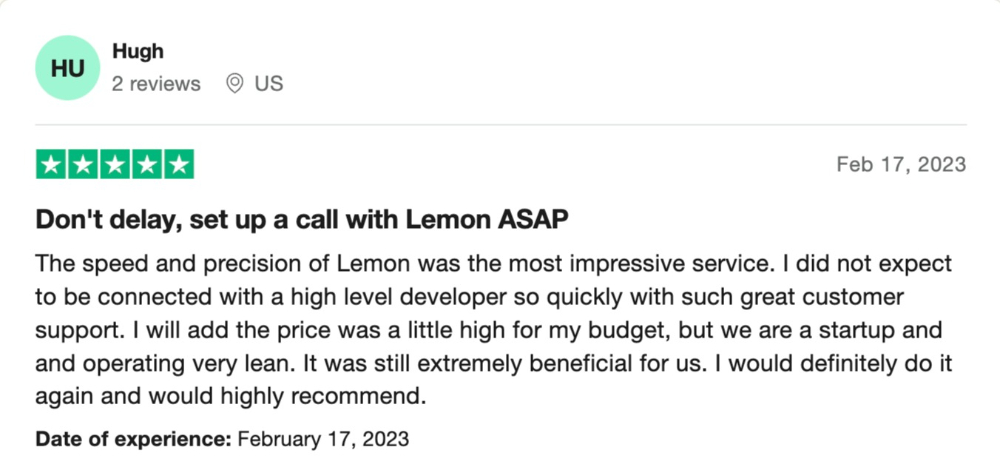Select the fifth rating star
1000x470 pixels.
[179, 165]
